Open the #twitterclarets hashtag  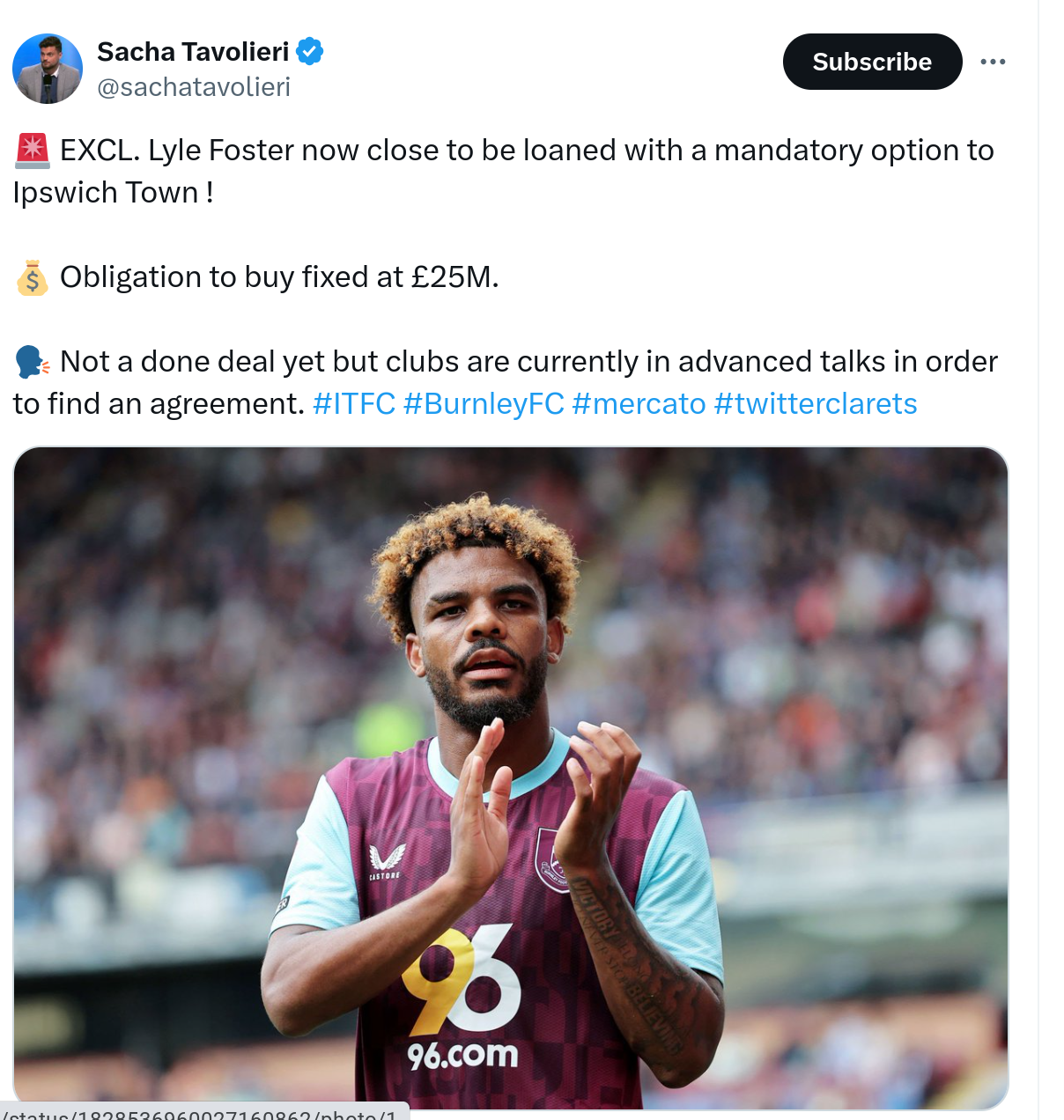tap(816, 404)
